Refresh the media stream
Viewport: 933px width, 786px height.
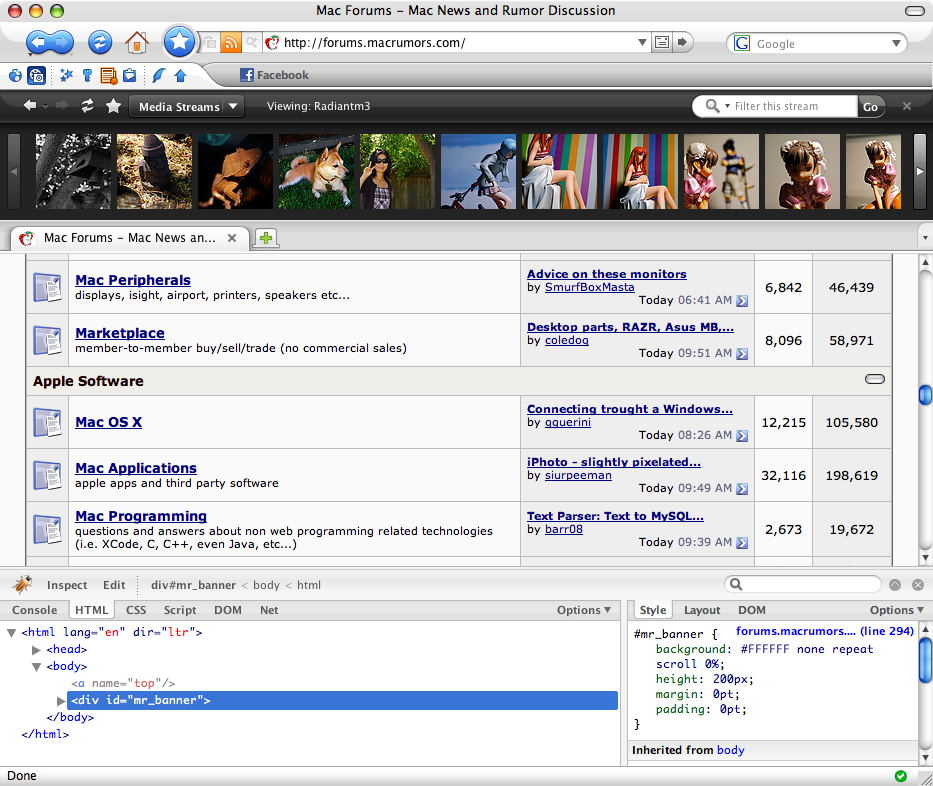[87, 106]
